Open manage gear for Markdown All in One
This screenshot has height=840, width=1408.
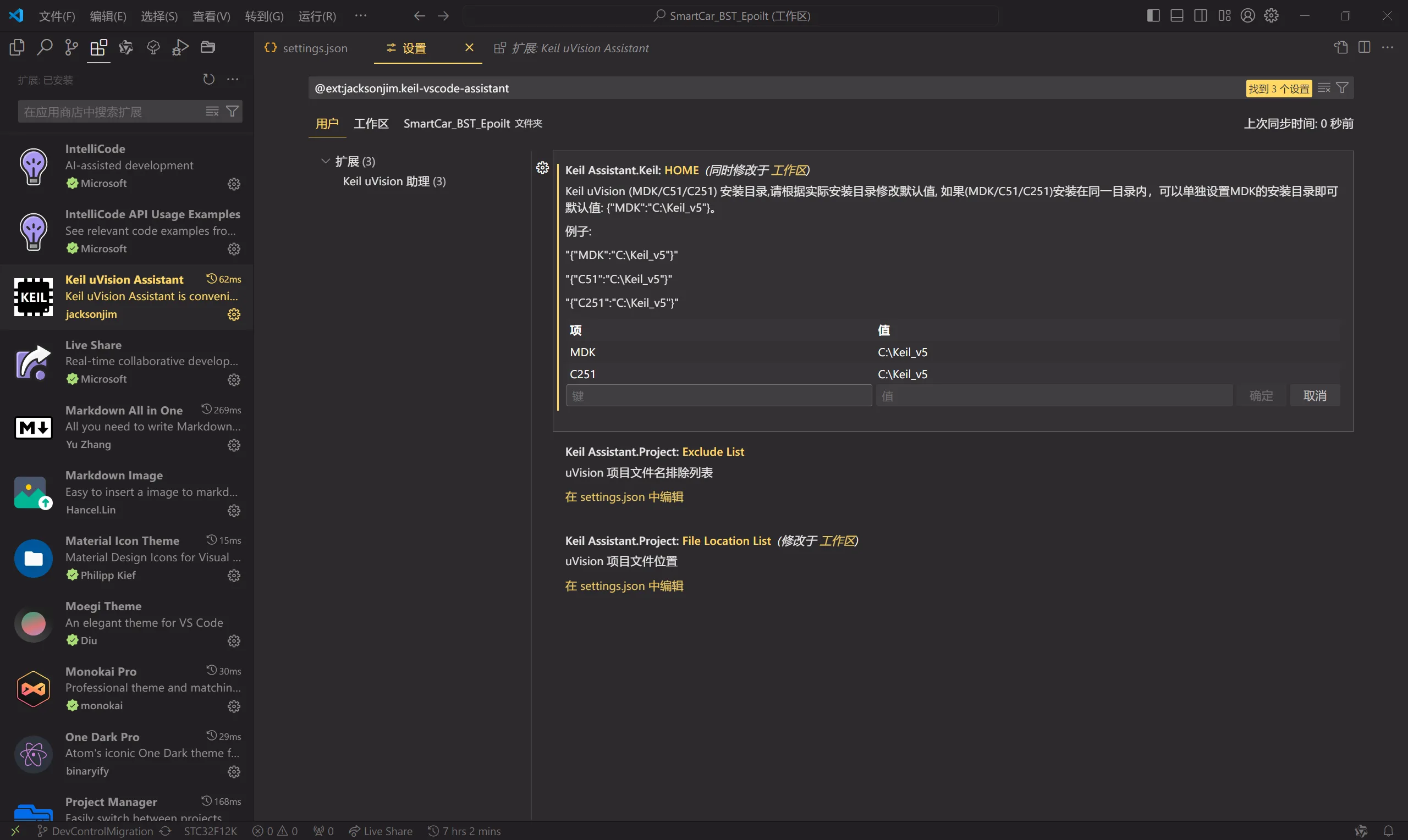tap(234, 445)
